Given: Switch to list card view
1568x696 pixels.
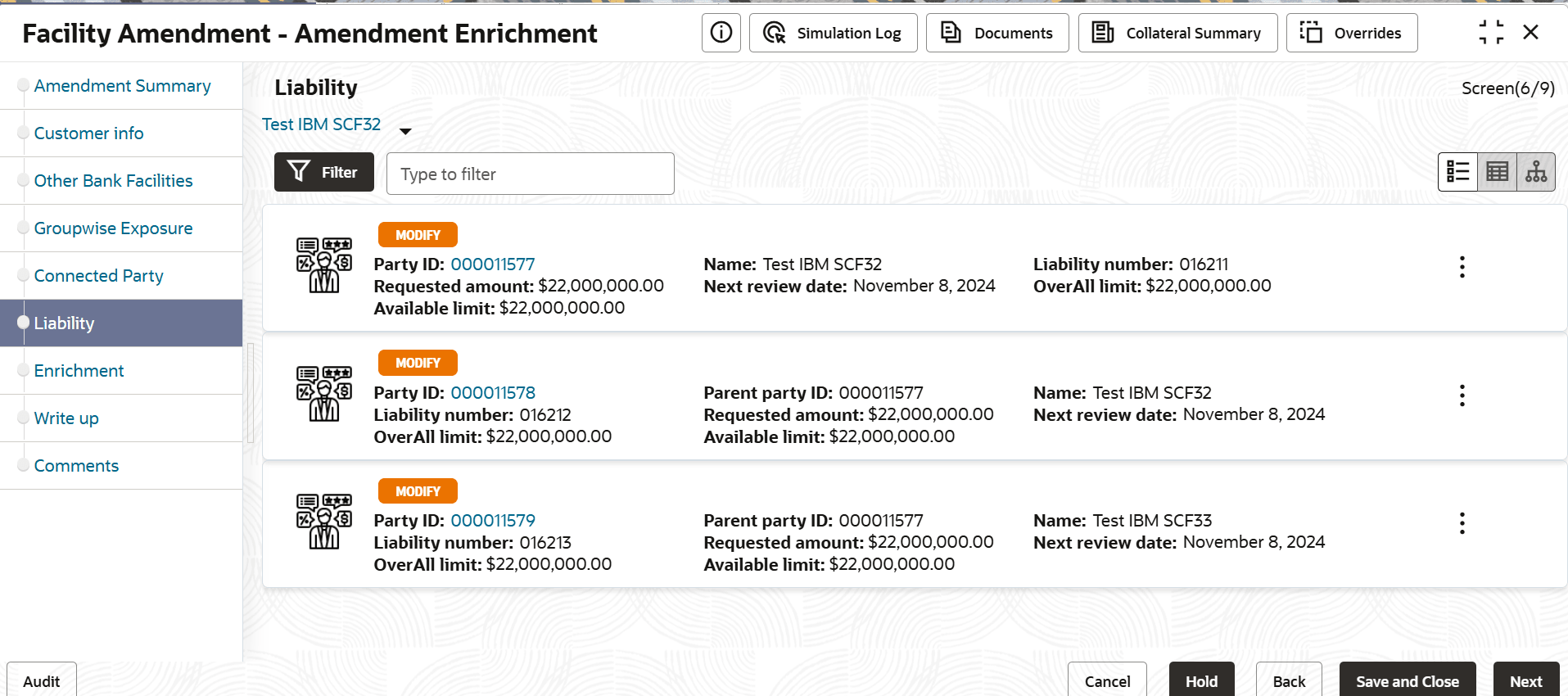Looking at the screenshot, I should (1458, 172).
